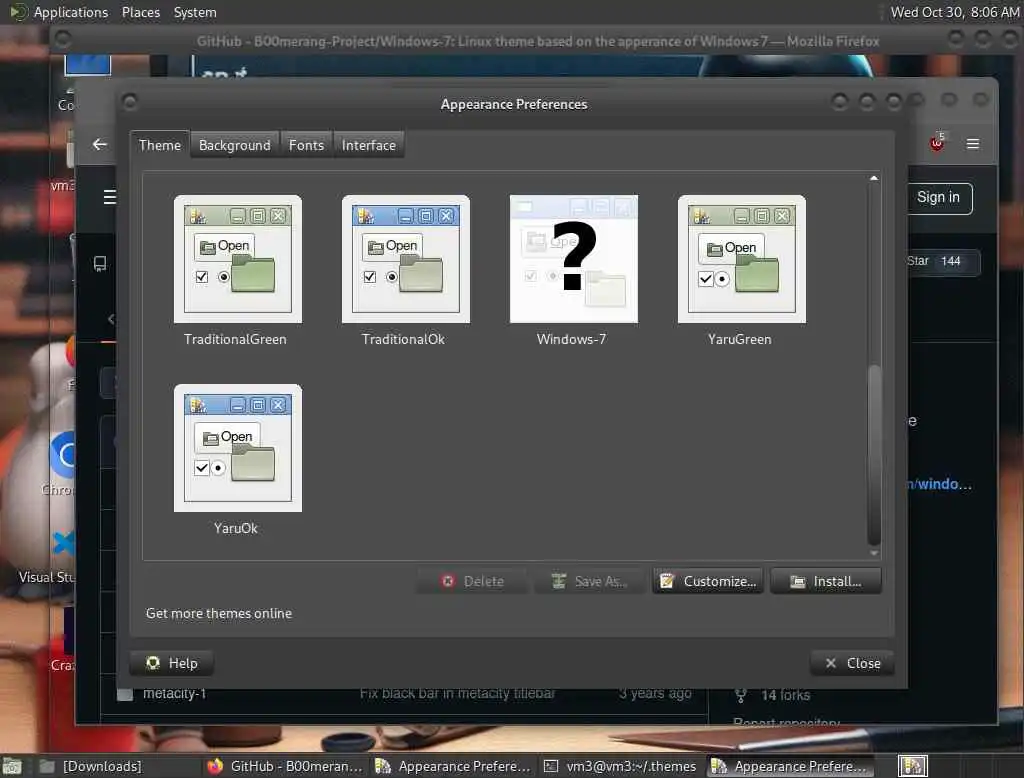Select the TraditionalOk theme thumbnail
Image resolution: width=1024 pixels, height=778 pixels.
(x=406, y=259)
